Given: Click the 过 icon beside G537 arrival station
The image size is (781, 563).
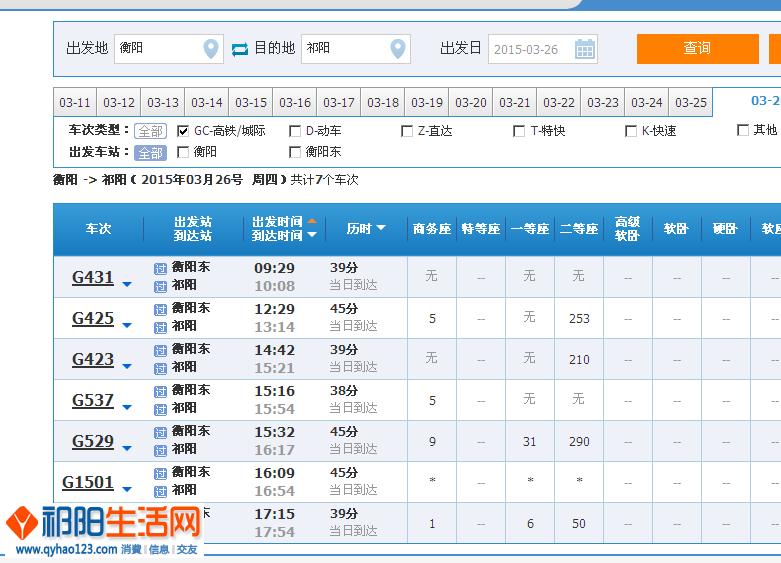Looking at the screenshot, I should click(x=160, y=410).
